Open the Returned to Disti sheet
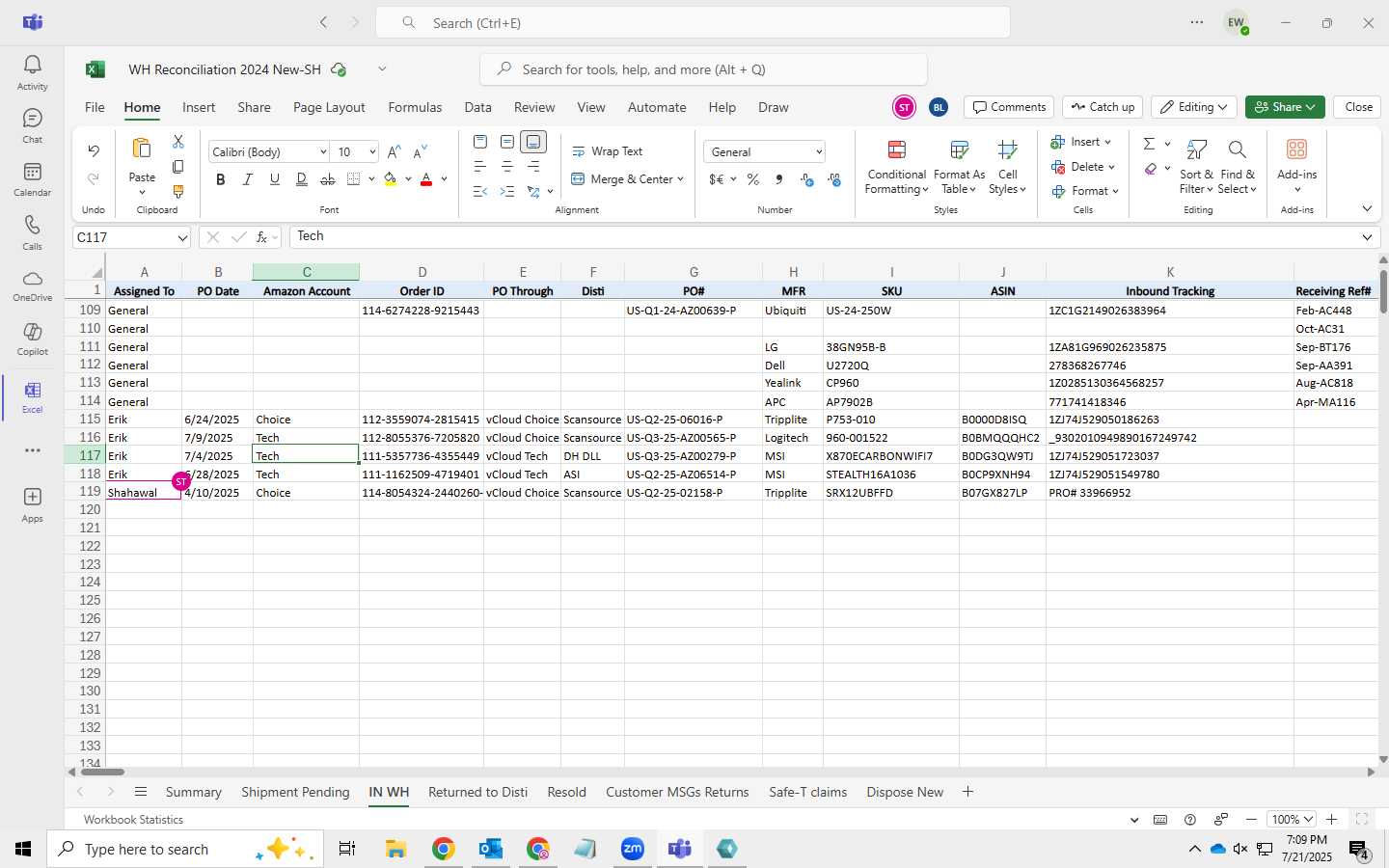This screenshot has width=1389, height=868. (x=477, y=792)
